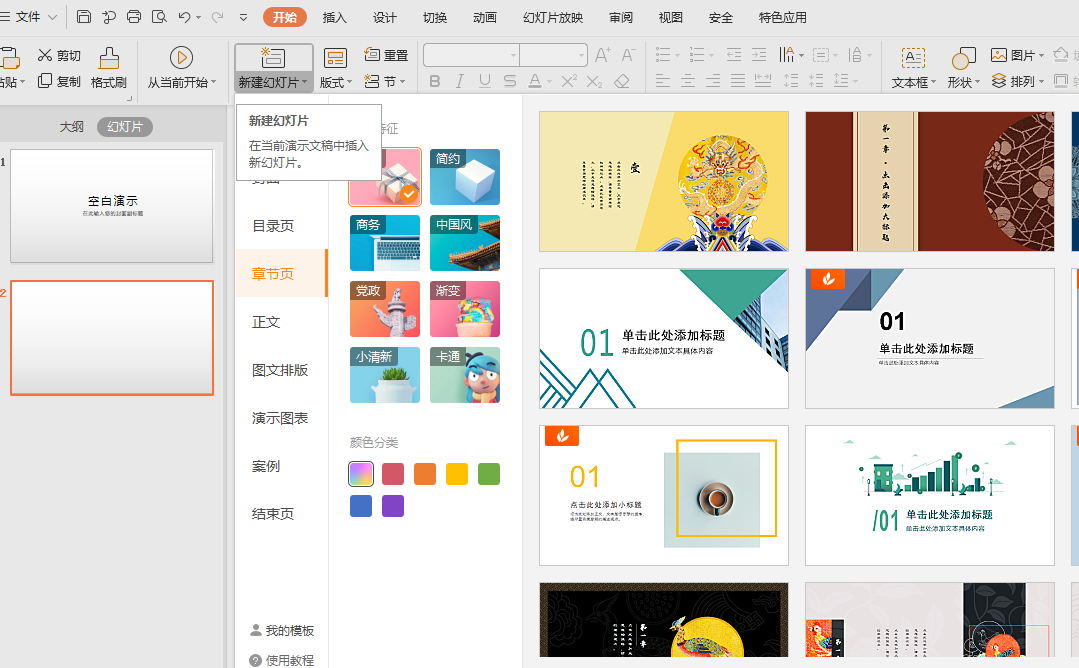
Task: Select the 中国风 style filter tile
Action: 465,243
